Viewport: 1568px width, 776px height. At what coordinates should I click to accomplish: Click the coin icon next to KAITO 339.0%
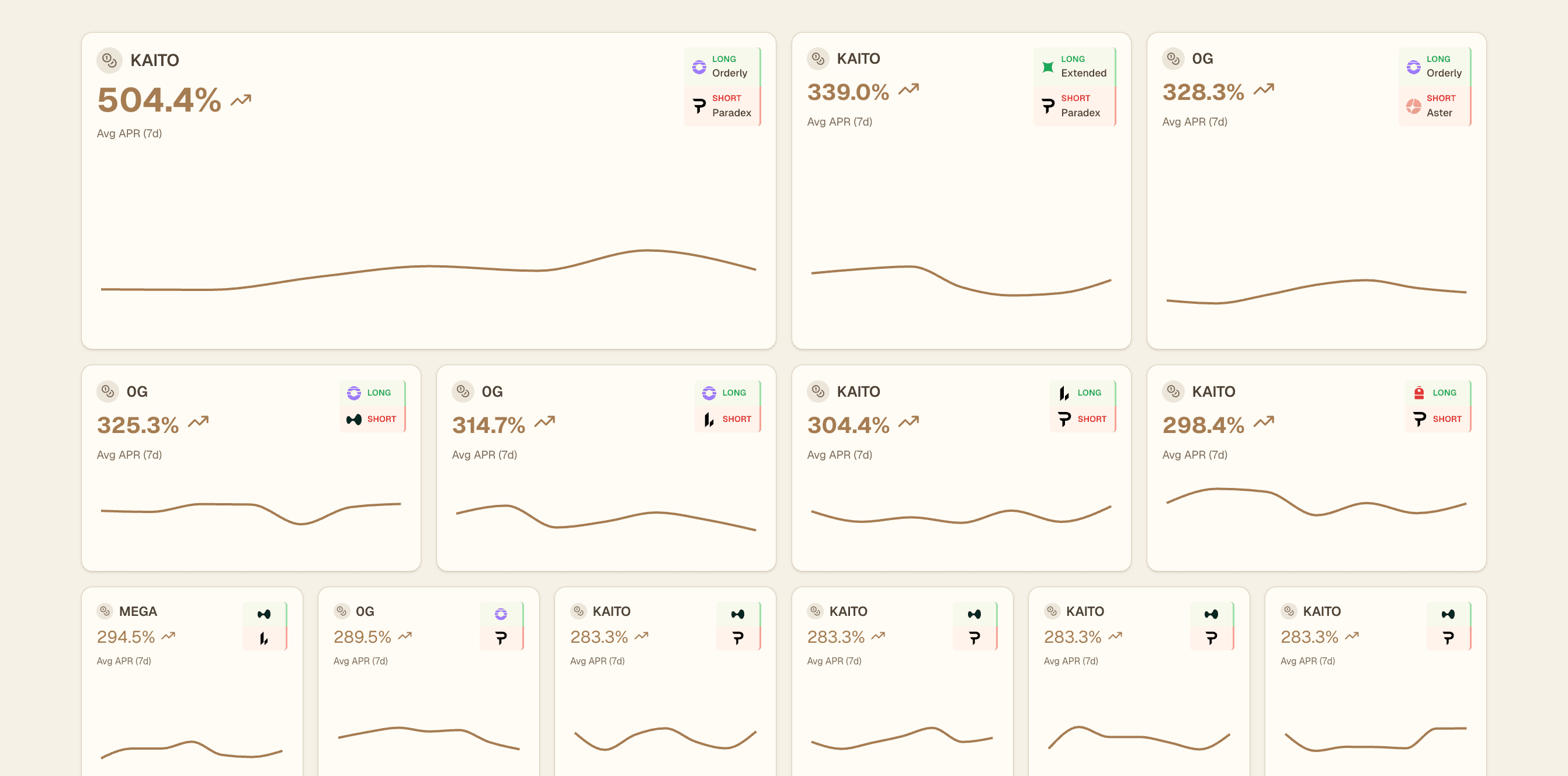coord(817,58)
